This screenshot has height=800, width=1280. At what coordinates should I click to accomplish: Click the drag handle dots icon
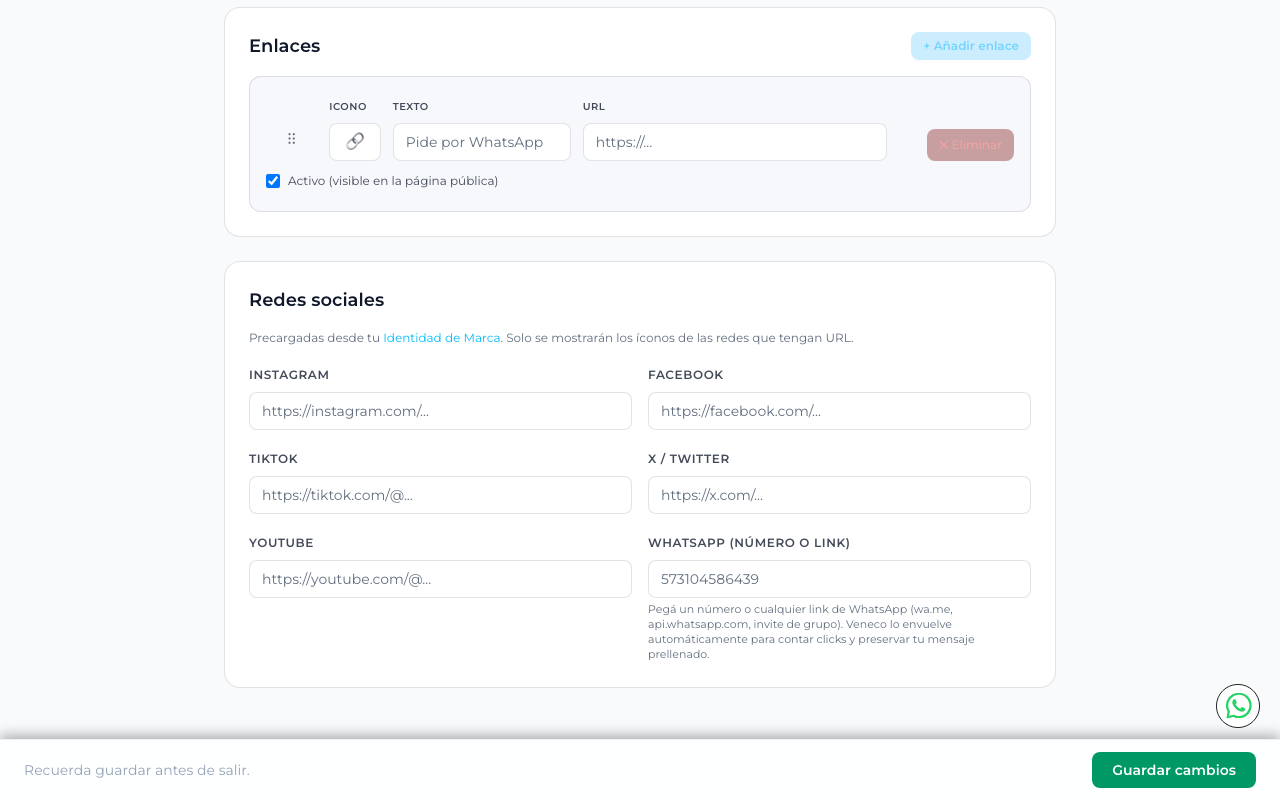tap(292, 139)
